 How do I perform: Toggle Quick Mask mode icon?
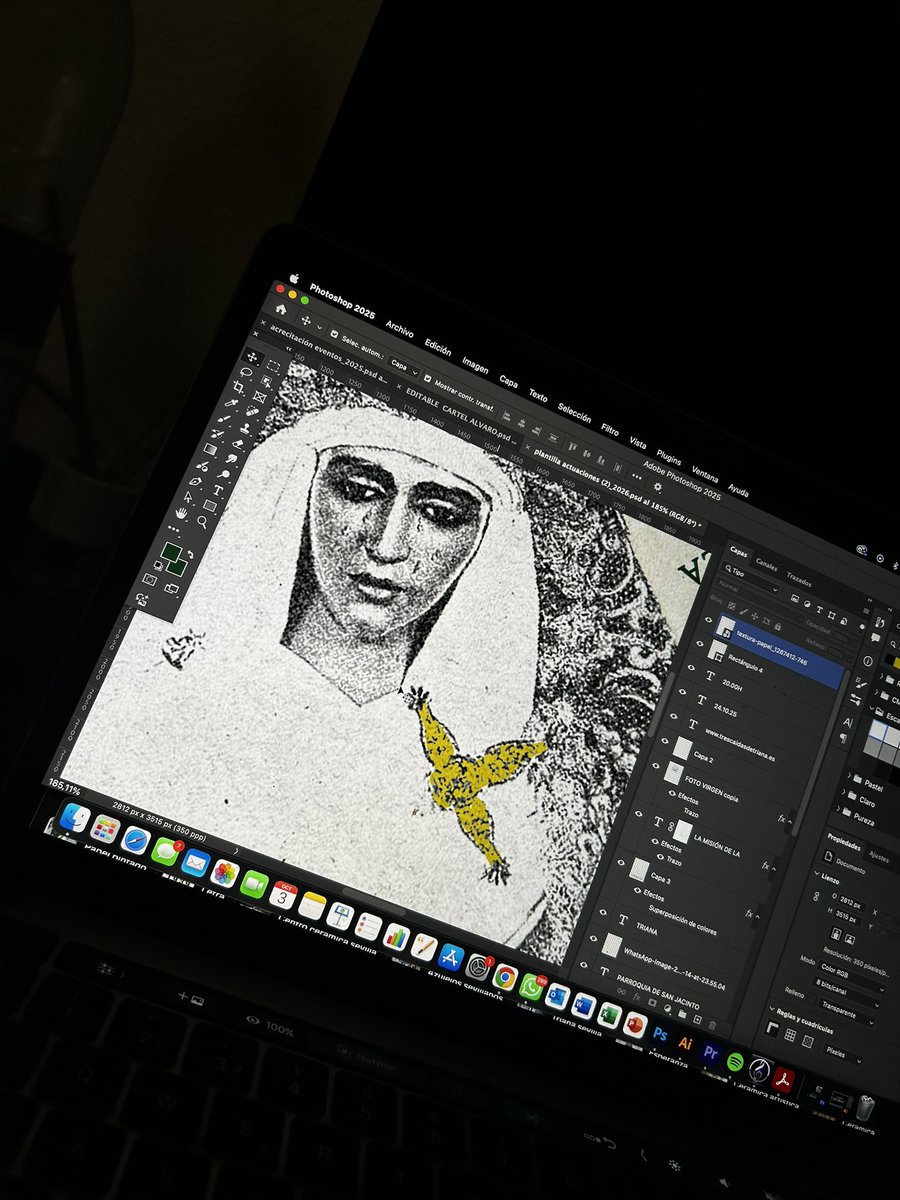pyautogui.click(x=149, y=579)
